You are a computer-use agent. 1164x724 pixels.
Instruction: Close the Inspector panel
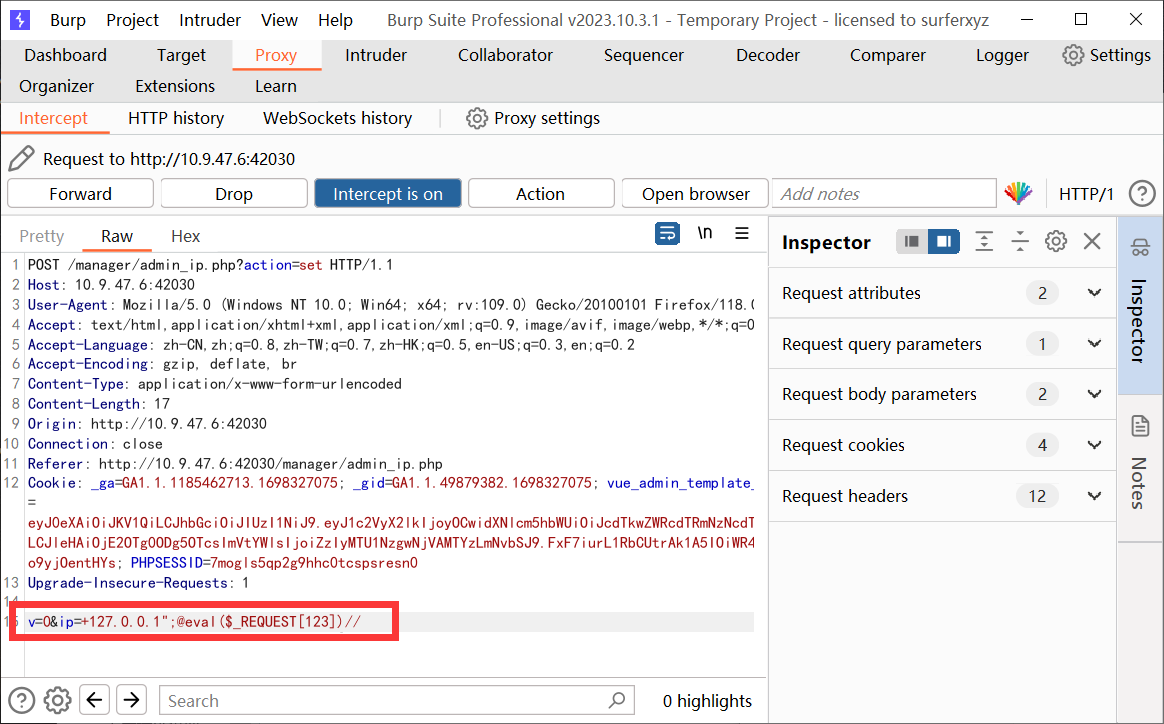pyautogui.click(x=1092, y=241)
